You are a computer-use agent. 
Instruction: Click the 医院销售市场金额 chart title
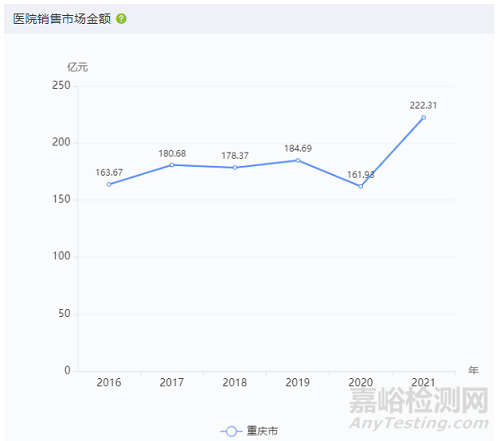[x=62, y=19]
